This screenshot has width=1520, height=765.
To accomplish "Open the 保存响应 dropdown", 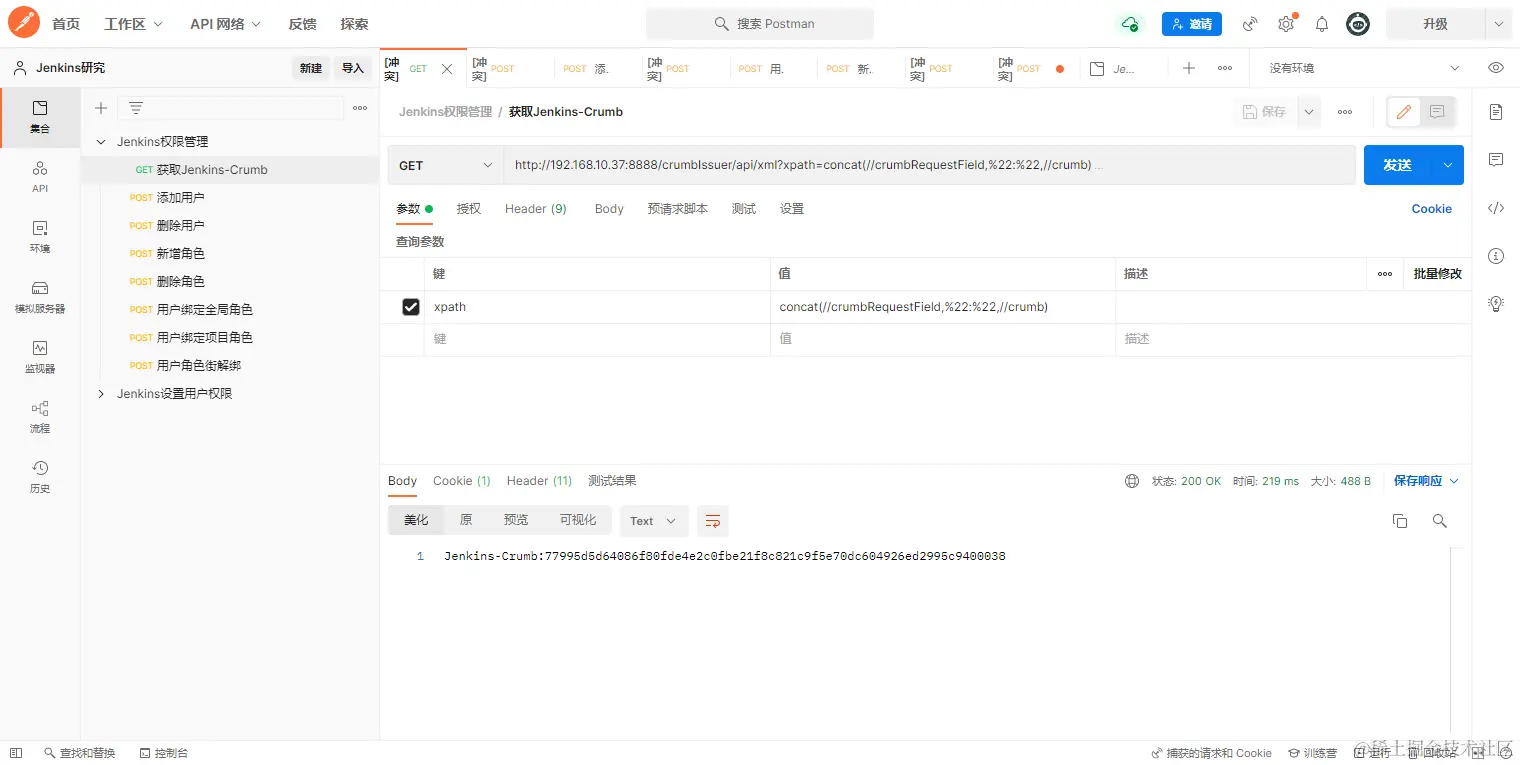I will (1426, 481).
